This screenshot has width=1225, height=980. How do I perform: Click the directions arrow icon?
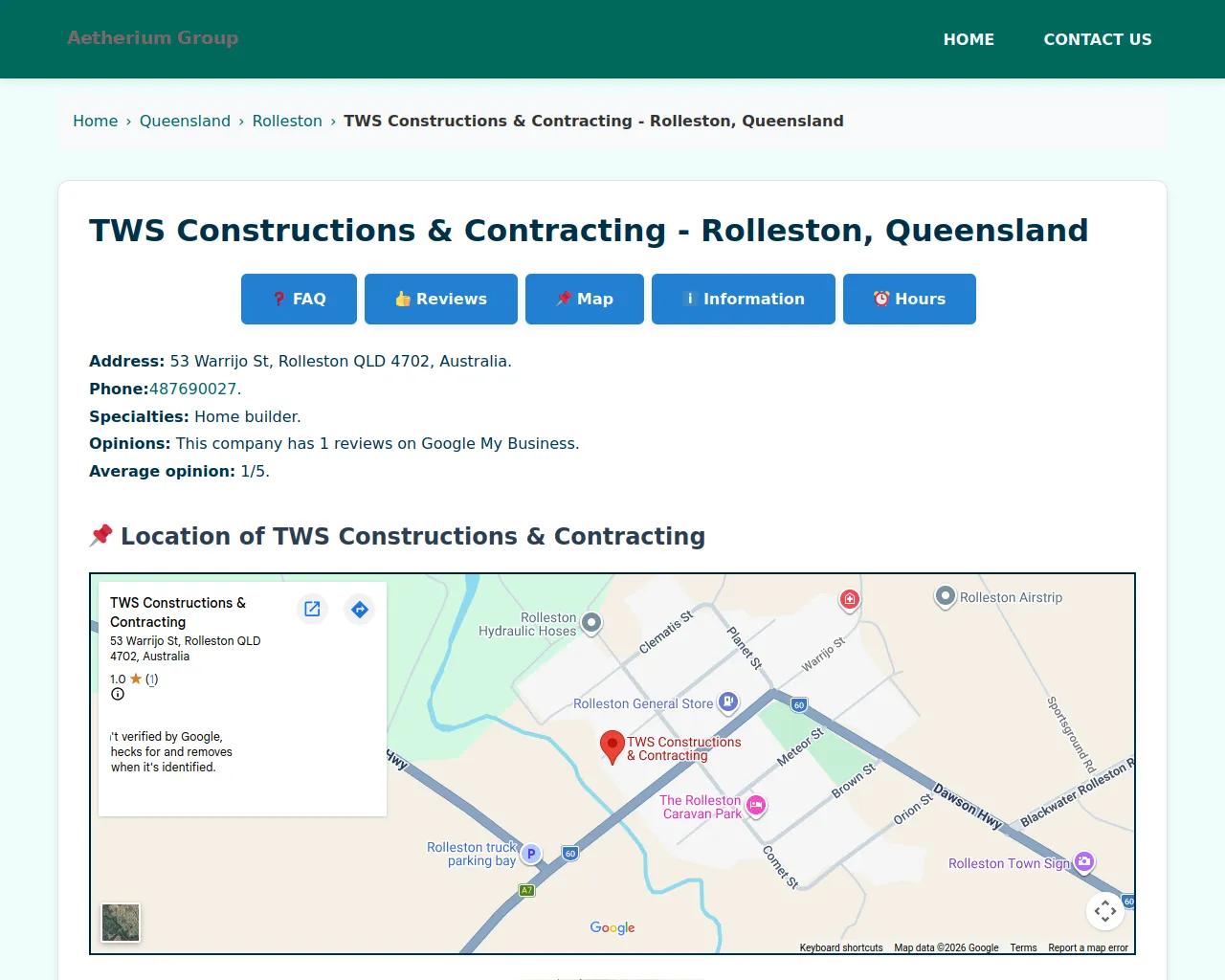[360, 609]
